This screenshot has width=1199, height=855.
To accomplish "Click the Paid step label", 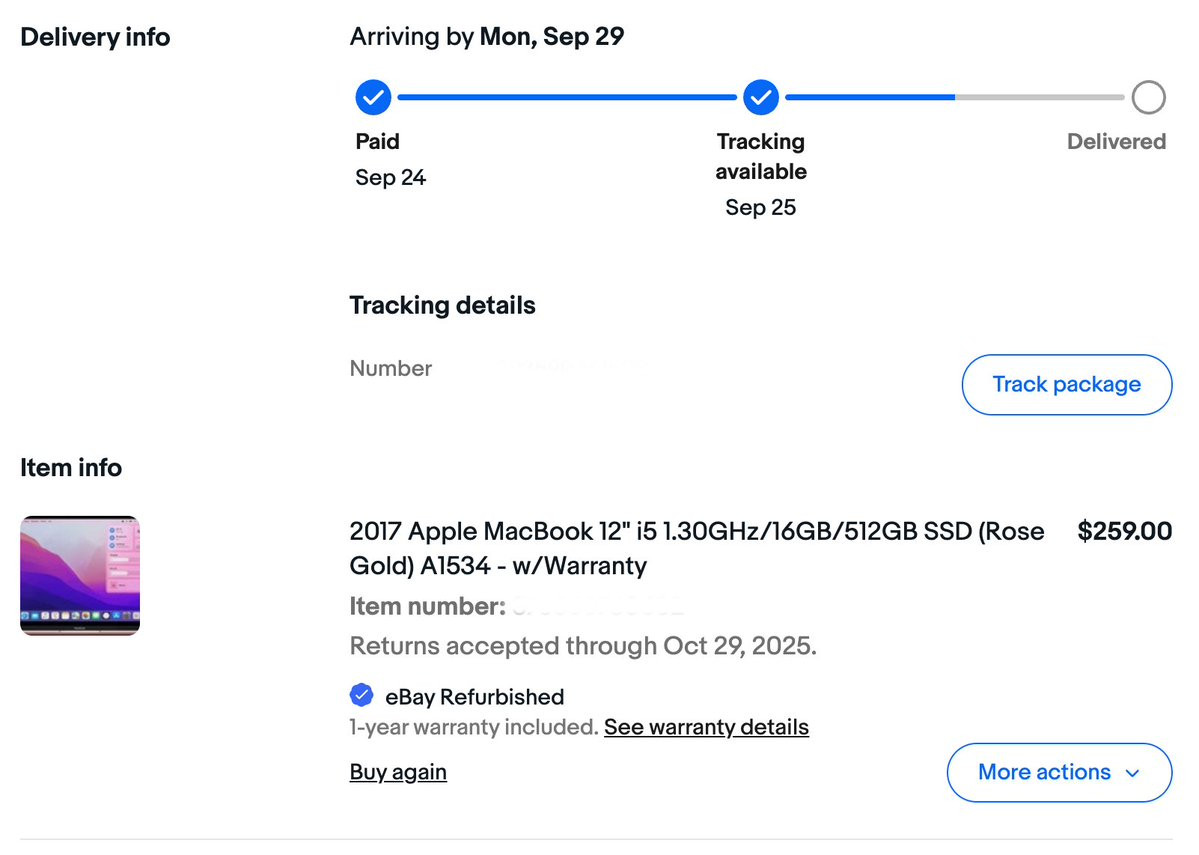I will point(377,141).
